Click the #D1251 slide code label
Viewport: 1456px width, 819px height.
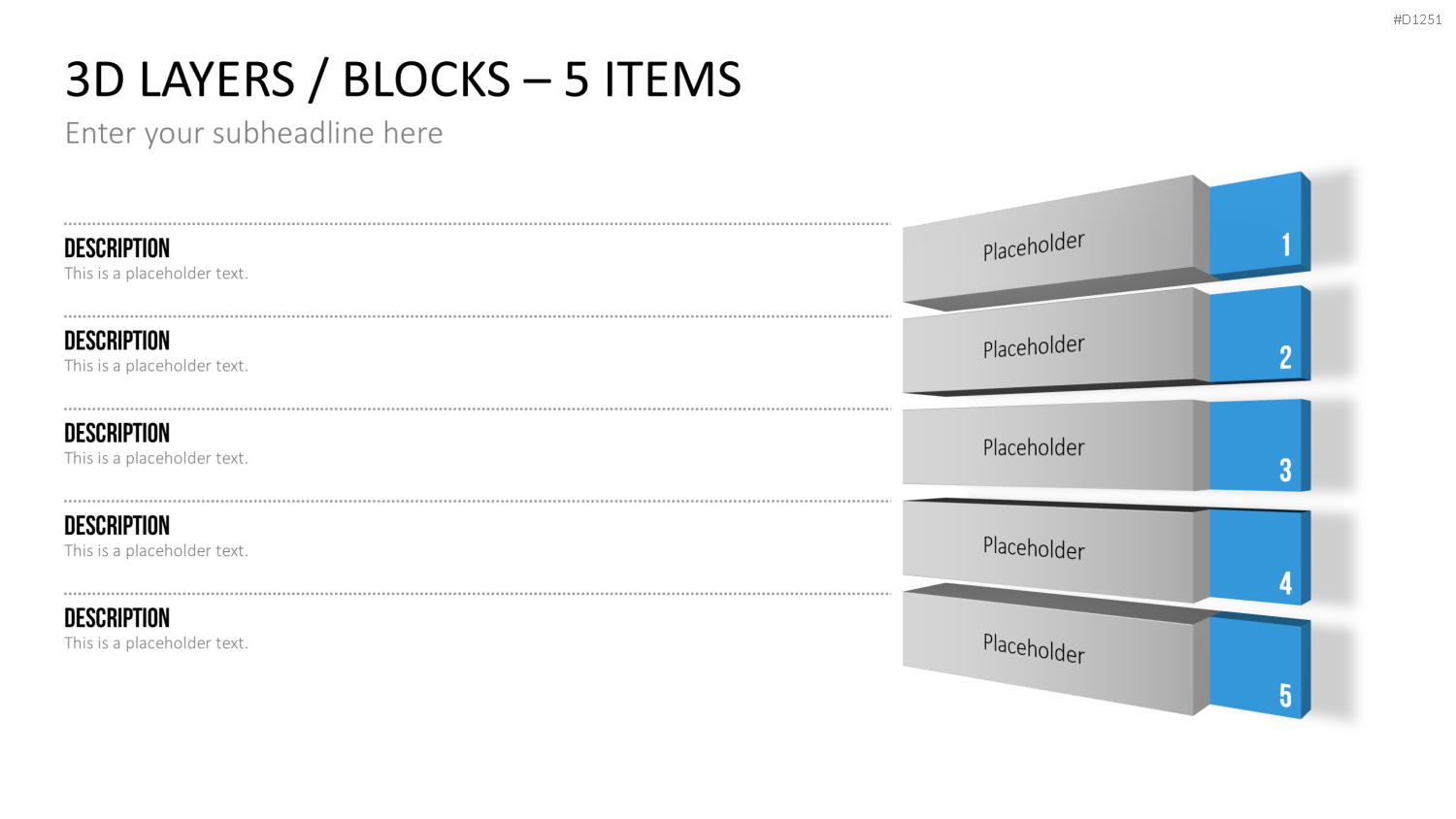pos(1417,19)
